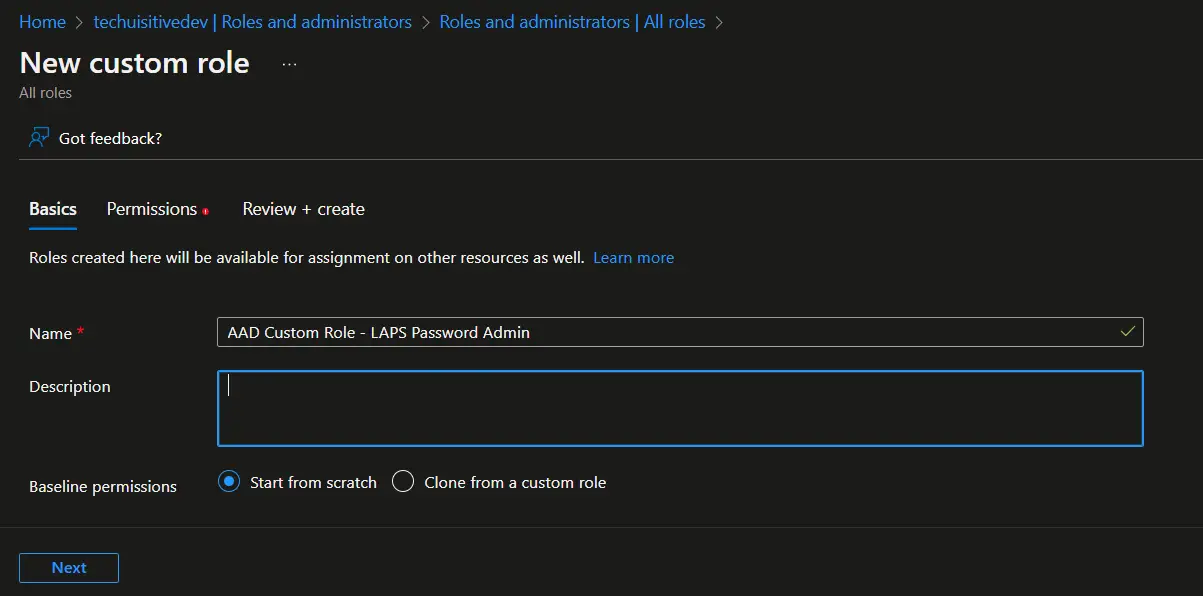Click the validation checkmark in the Name field
Image resolution: width=1203 pixels, height=596 pixels.
[1128, 331]
